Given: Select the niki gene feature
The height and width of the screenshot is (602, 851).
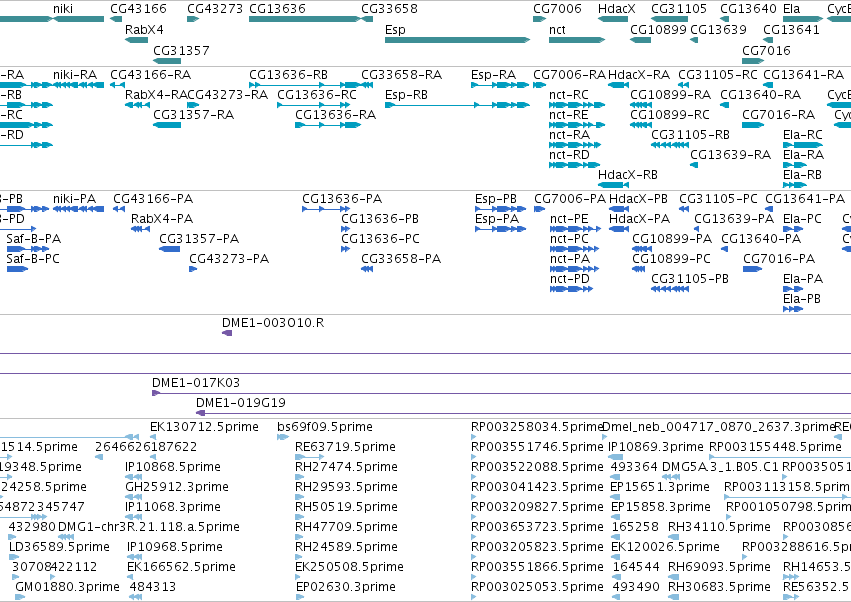Looking at the screenshot, I should [x=79, y=19].
